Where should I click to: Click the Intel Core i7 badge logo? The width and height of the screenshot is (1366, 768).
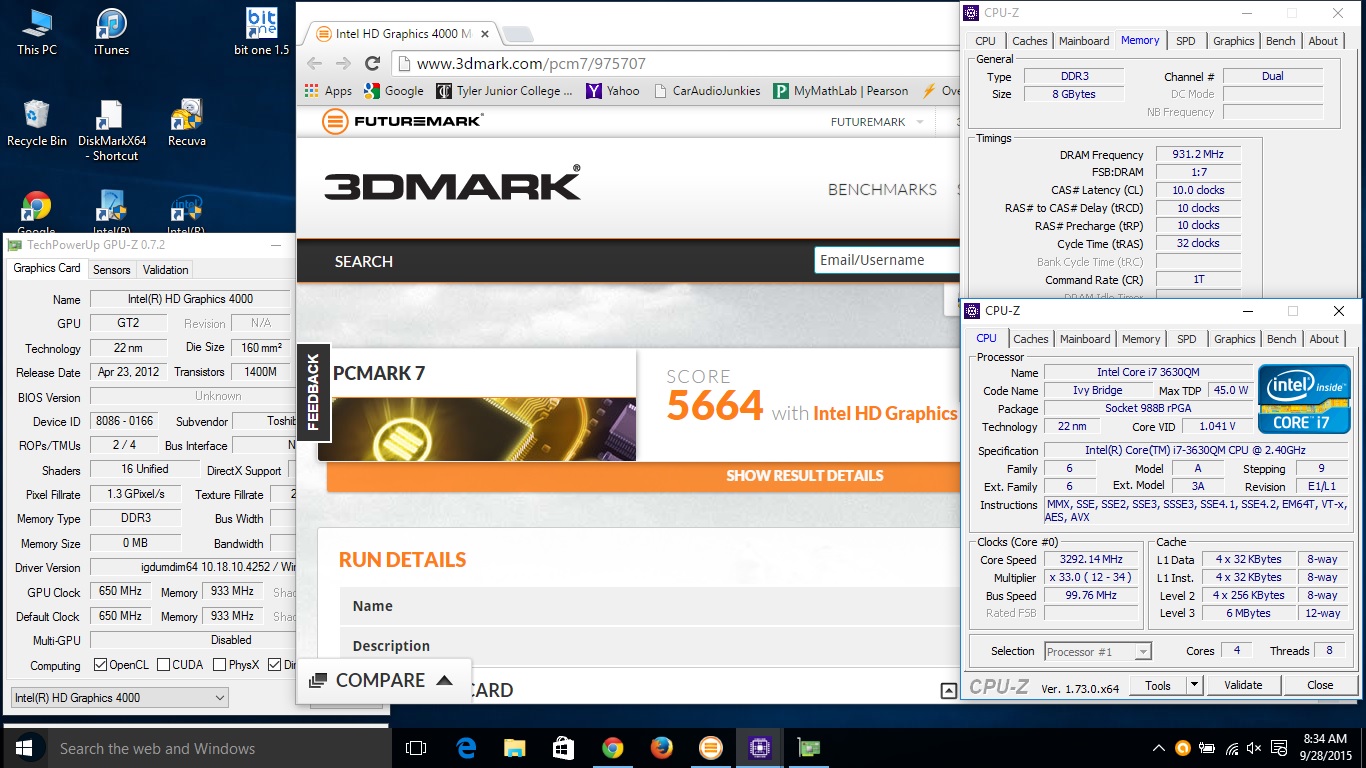(x=1304, y=399)
